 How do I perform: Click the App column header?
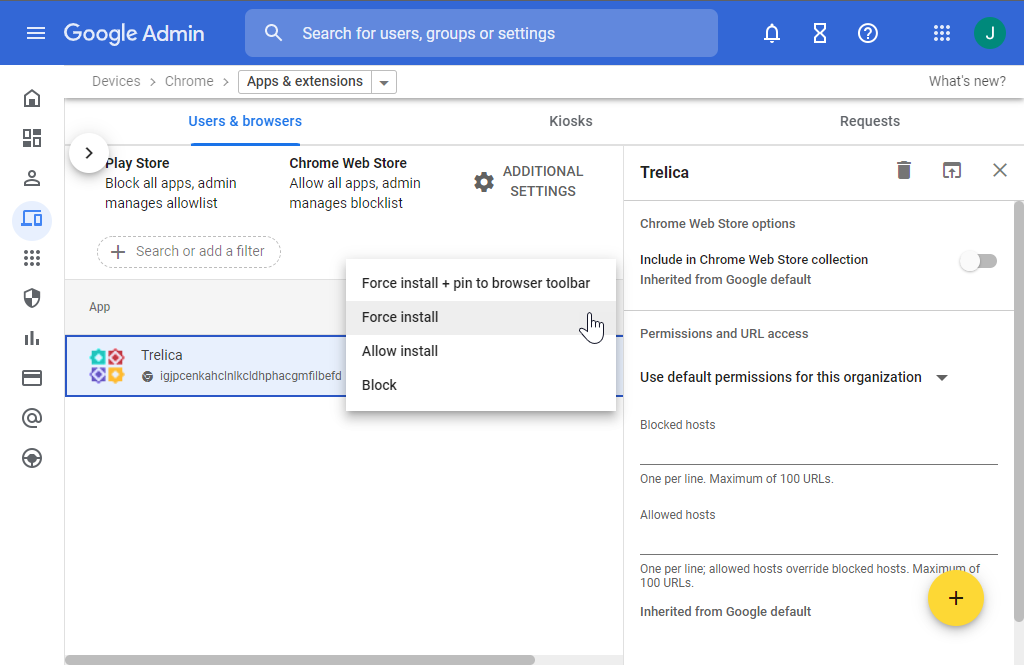tap(99, 307)
